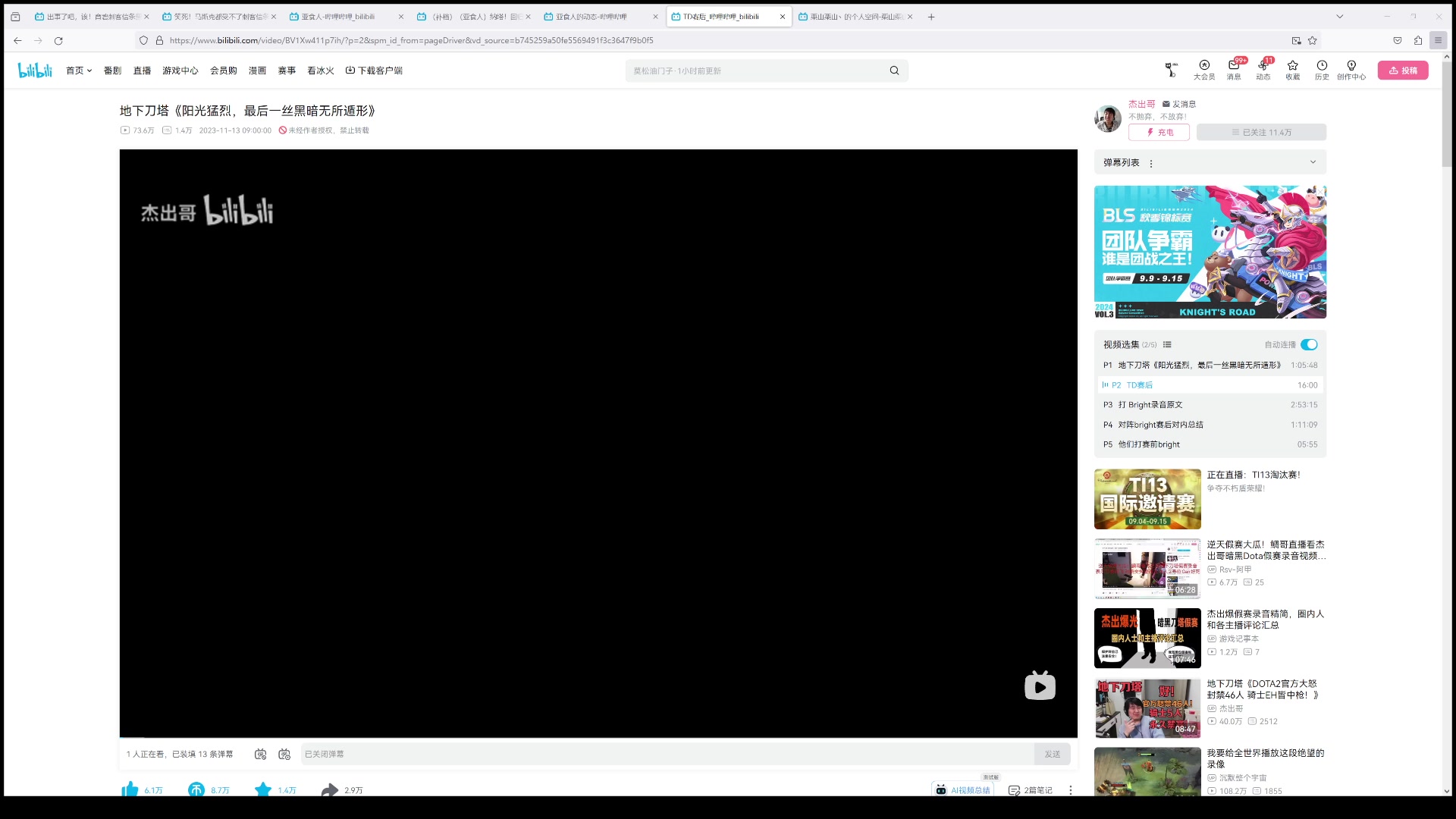
Task: Toggle 视频选集 list view icon
Action: click(1167, 344)
